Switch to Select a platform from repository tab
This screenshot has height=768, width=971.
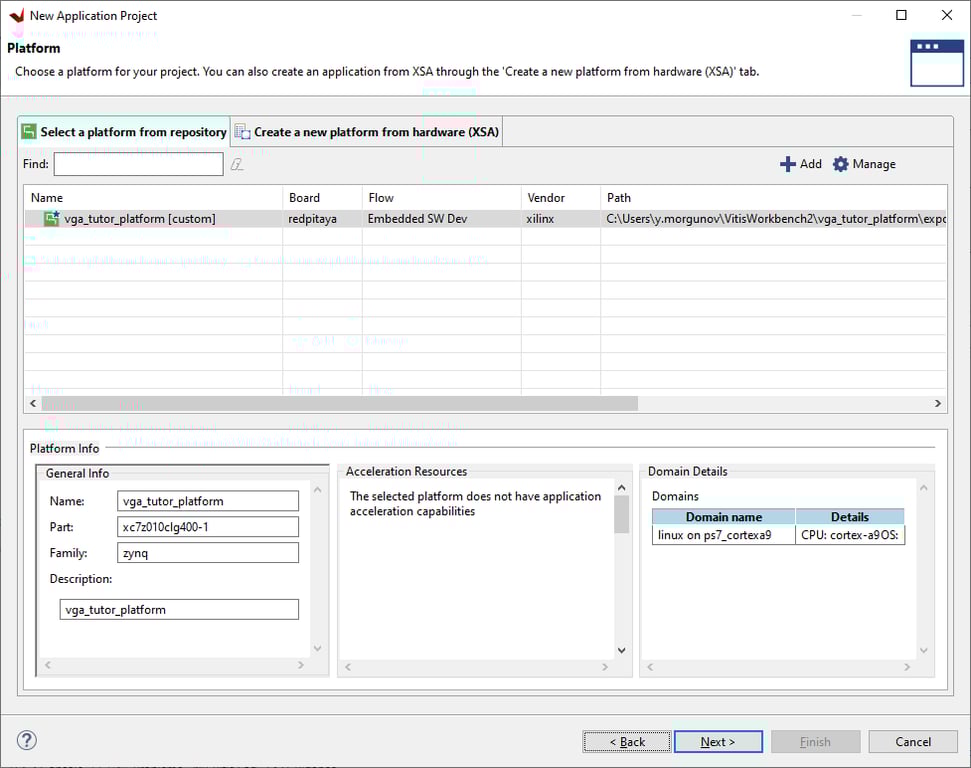point(124,131)
